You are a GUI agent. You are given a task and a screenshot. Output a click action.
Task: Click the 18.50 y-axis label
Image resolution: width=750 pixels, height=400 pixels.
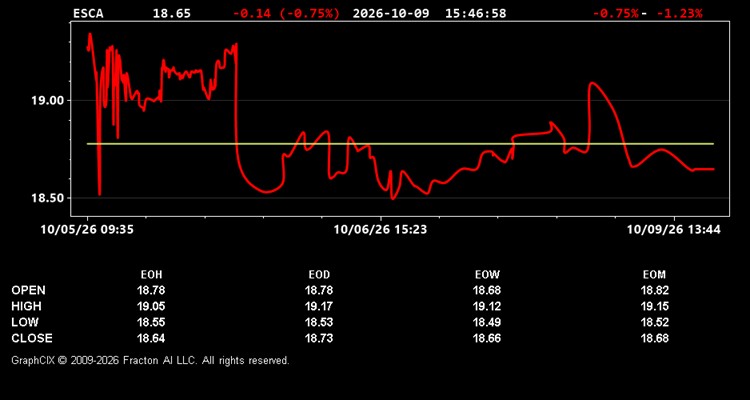[48, 198]
